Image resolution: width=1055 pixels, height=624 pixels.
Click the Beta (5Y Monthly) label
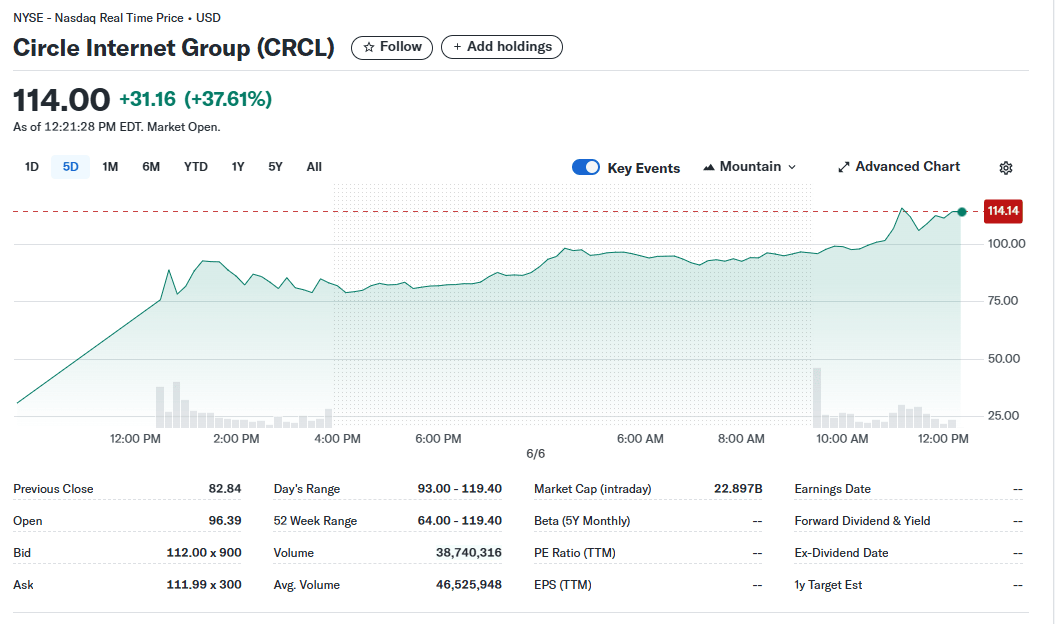tap(582, 521)
